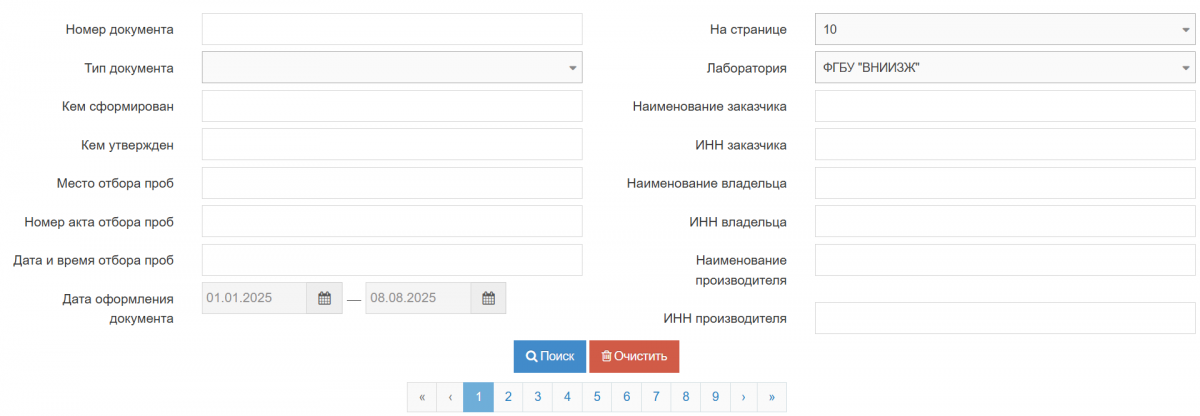Open calendar picker for end date 08.08.2025
The height and width of the screenshot is (416, 1200).
(488, 298)
